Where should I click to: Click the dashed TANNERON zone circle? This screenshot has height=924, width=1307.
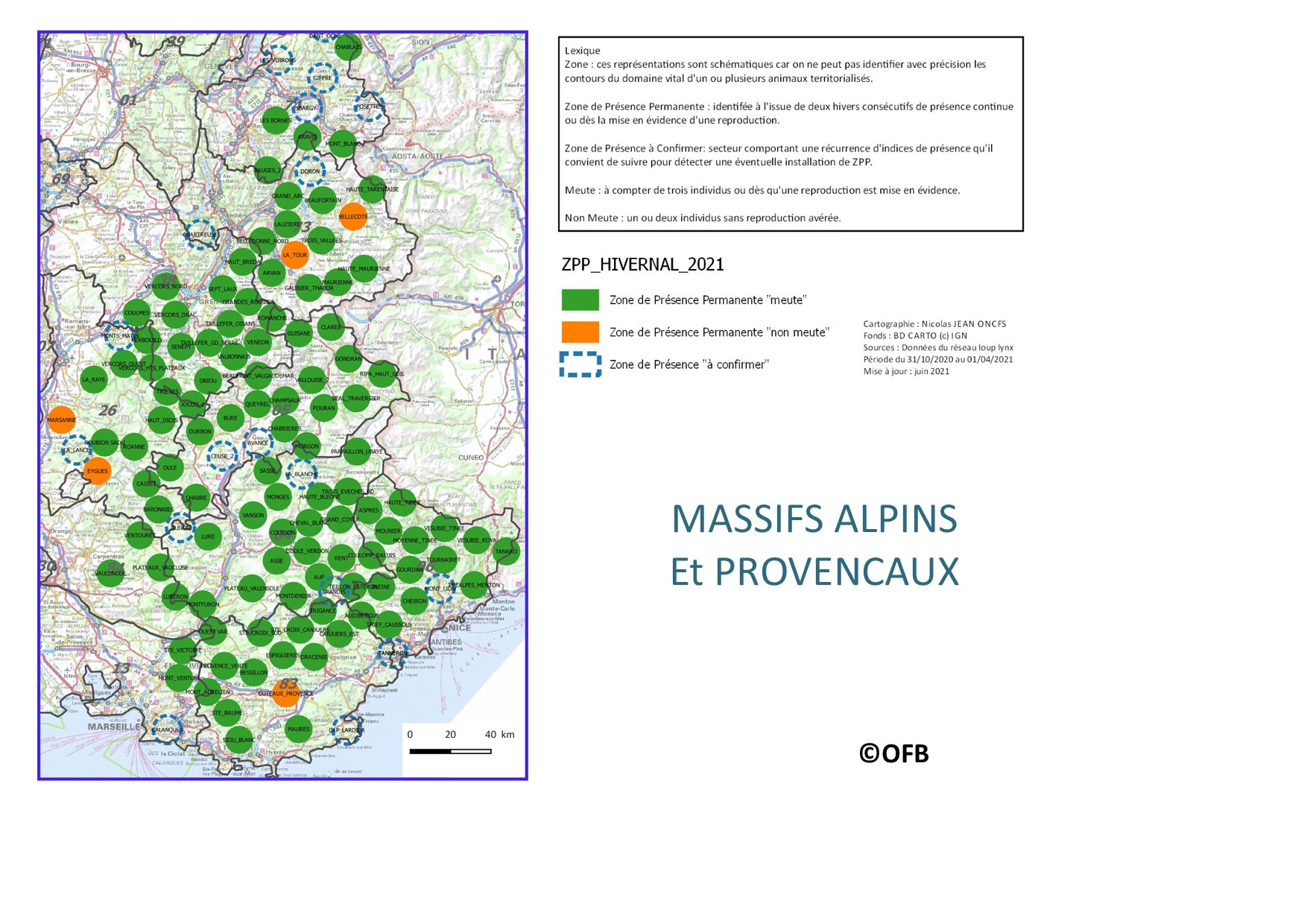click(393, 653)
